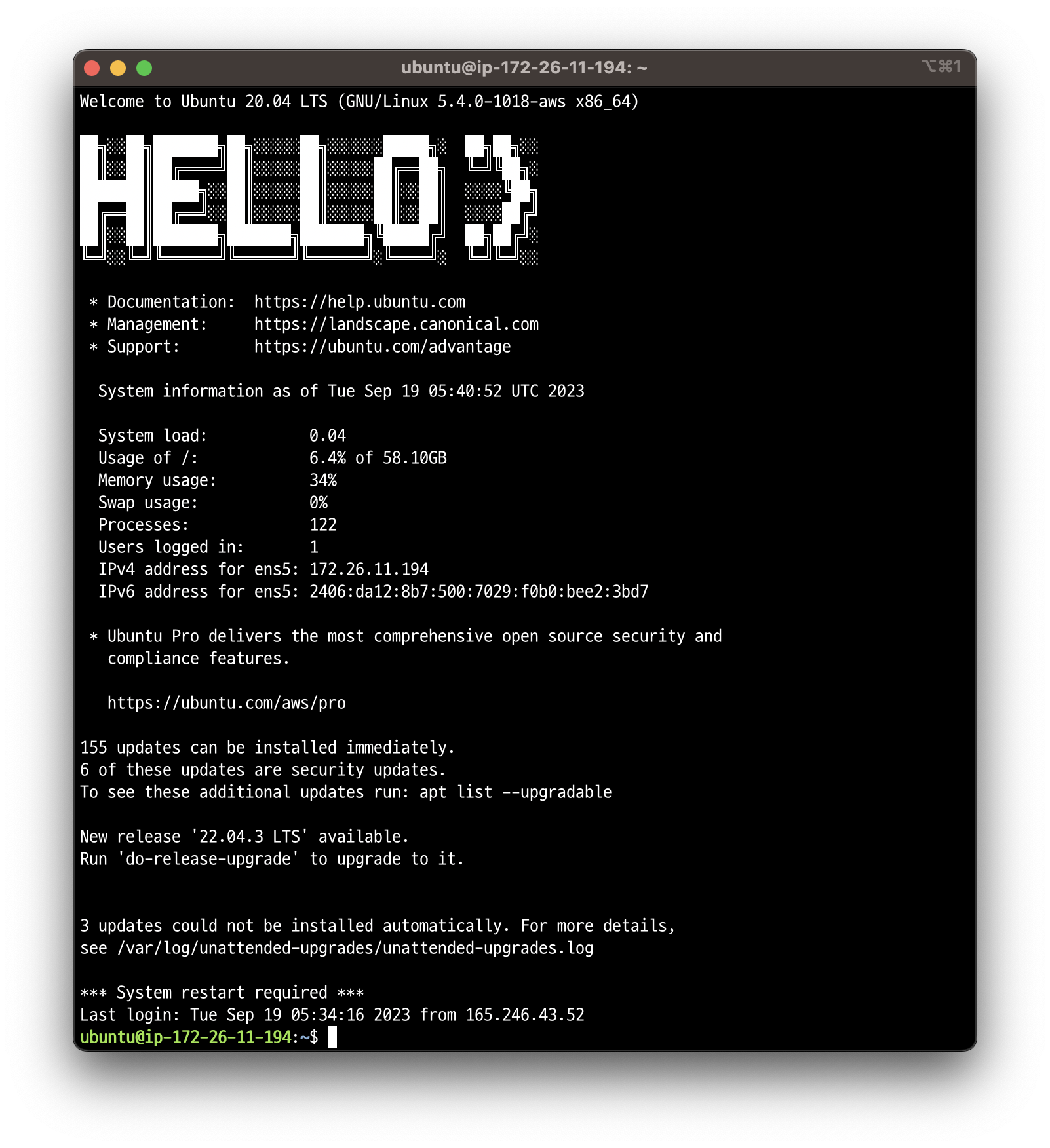This screenshot has height=1148, width=1050.
Task: Open the https://landscape.canonical.com management link
Action: (x=397, y=324)
